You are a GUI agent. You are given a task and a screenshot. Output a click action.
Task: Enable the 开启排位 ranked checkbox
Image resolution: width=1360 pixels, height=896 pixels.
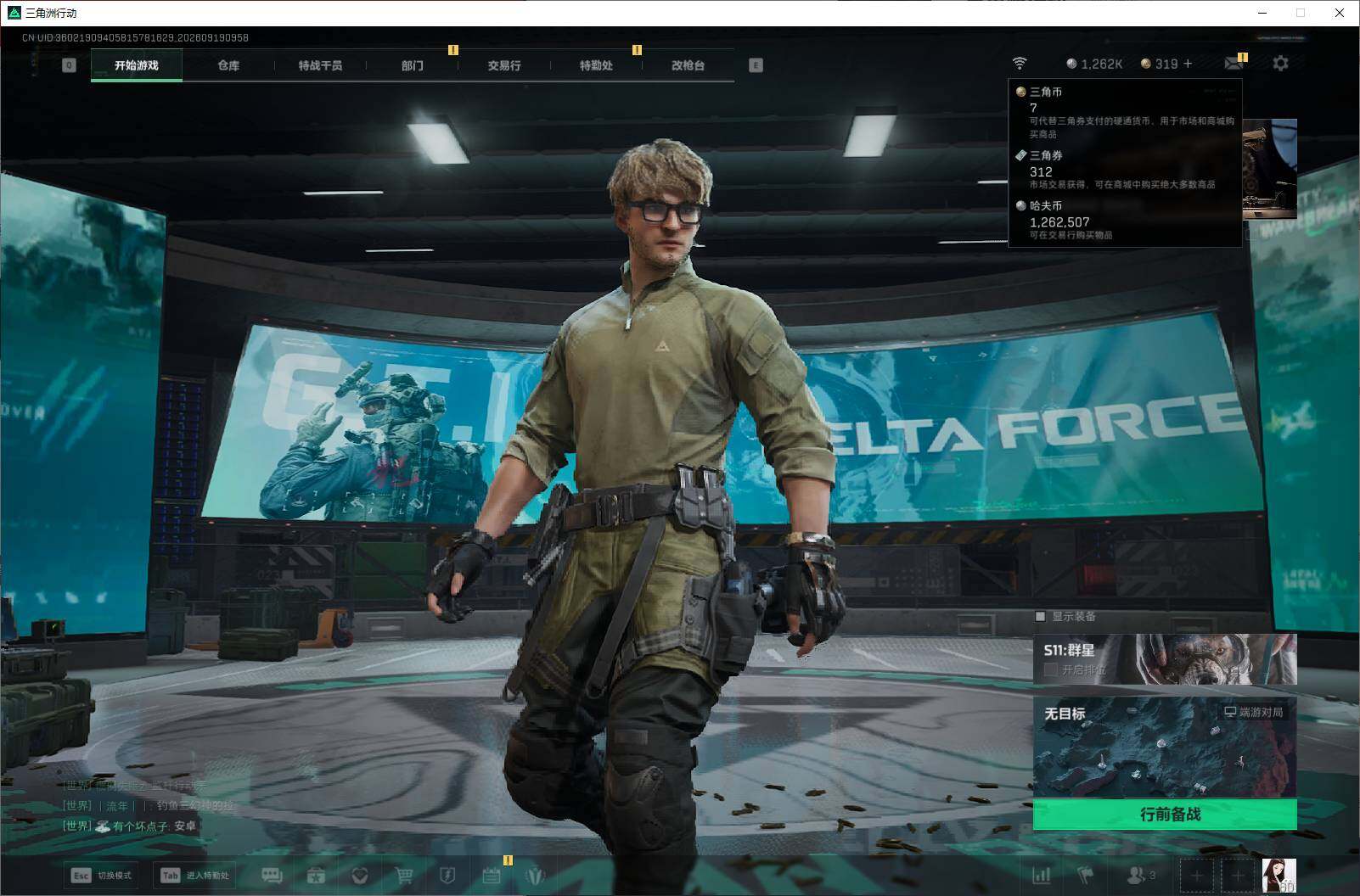[1051, 670]
